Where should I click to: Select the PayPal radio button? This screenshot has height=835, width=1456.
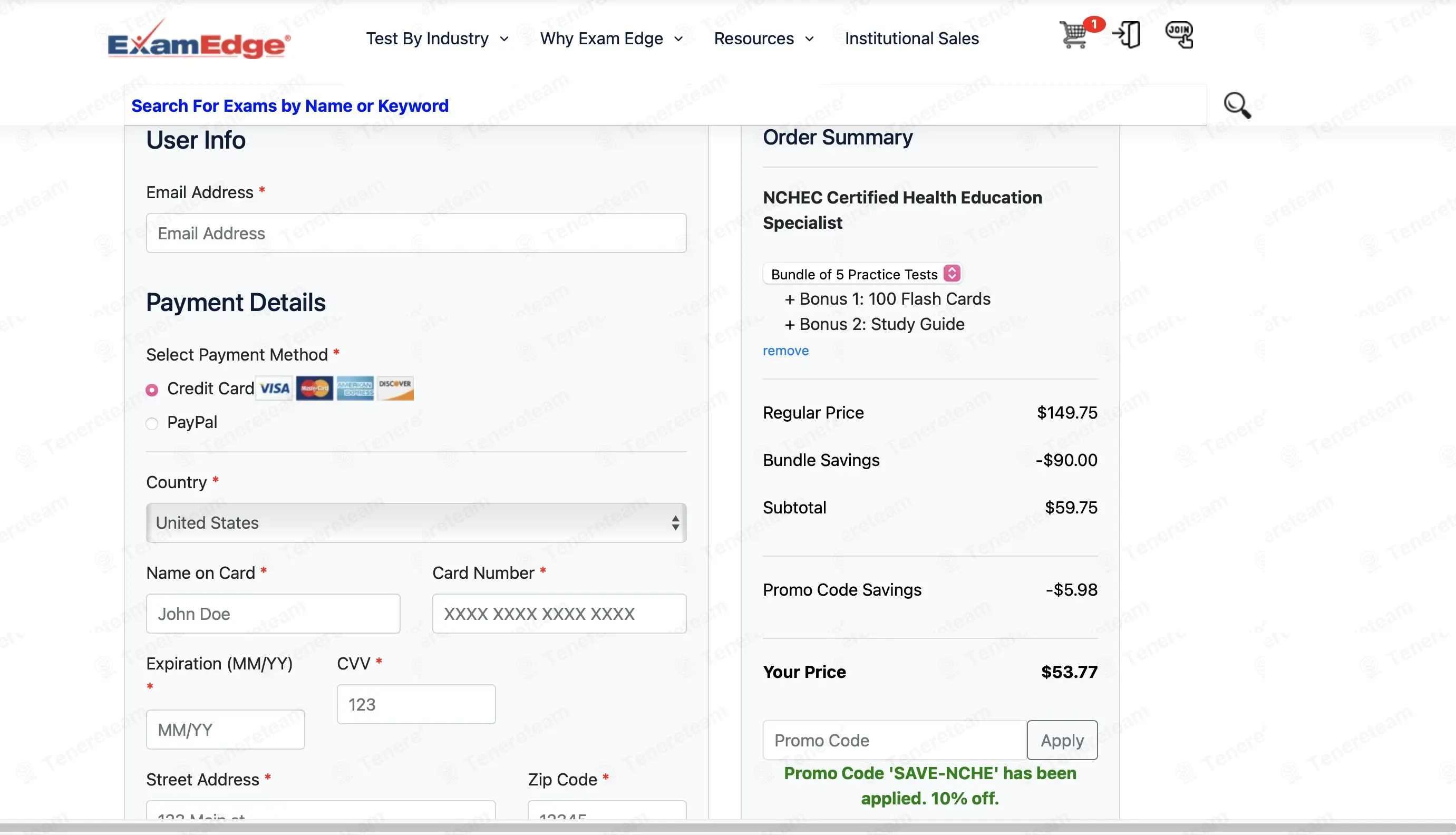(x=152, y=424)
